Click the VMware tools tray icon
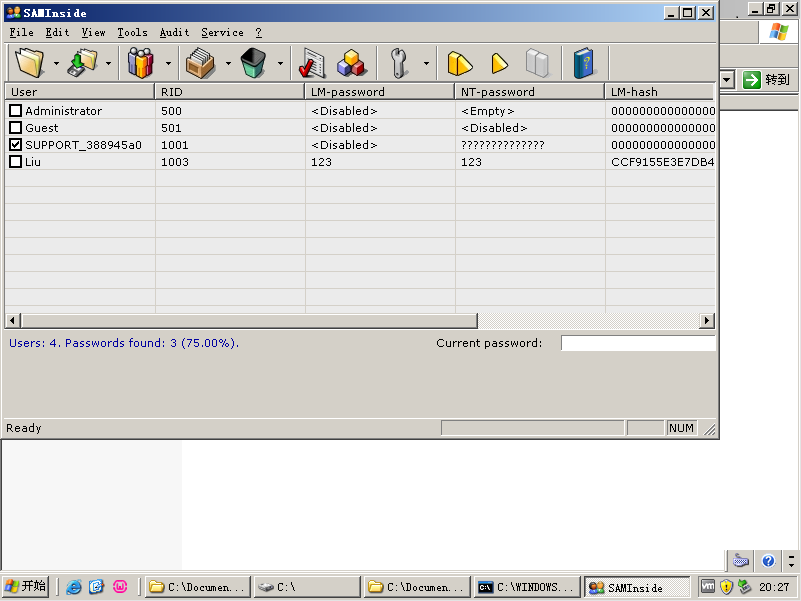This screenshot has width=801, height=601. pos(708,586)
